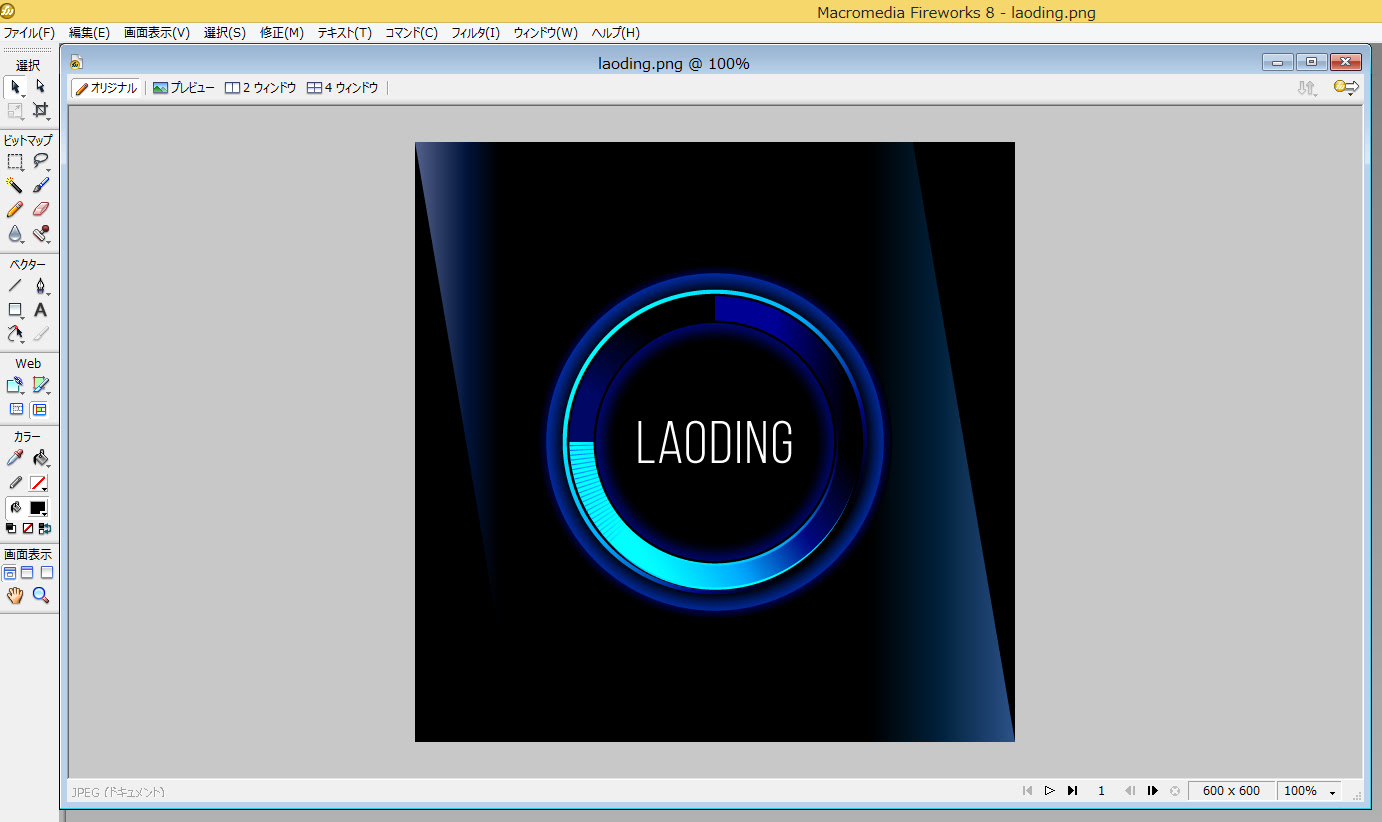Click the ベクター section label

pos(28,265)
